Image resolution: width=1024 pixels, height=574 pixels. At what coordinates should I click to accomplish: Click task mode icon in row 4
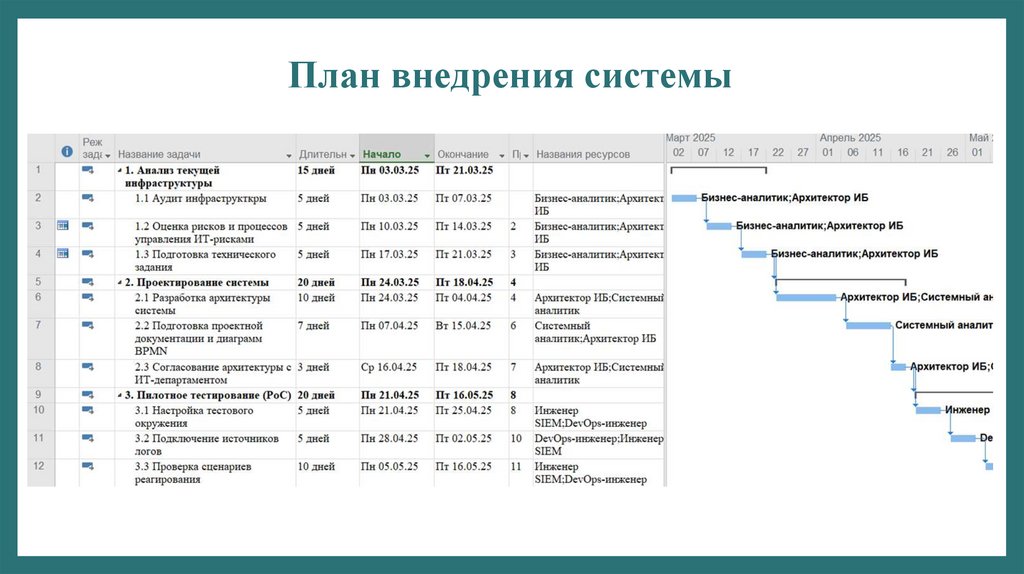coord(88,254)
